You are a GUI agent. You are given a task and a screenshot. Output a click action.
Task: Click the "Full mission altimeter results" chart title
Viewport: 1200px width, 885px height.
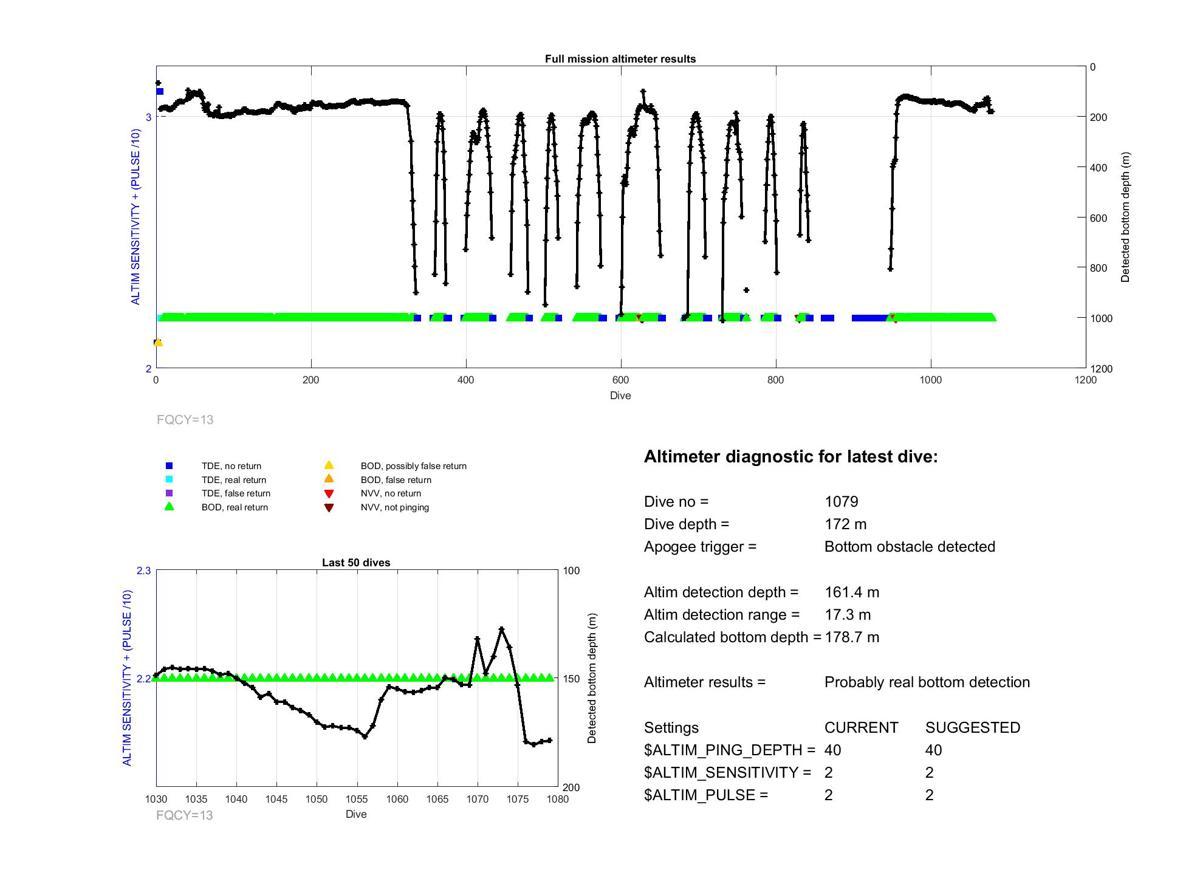pos(620,59)
